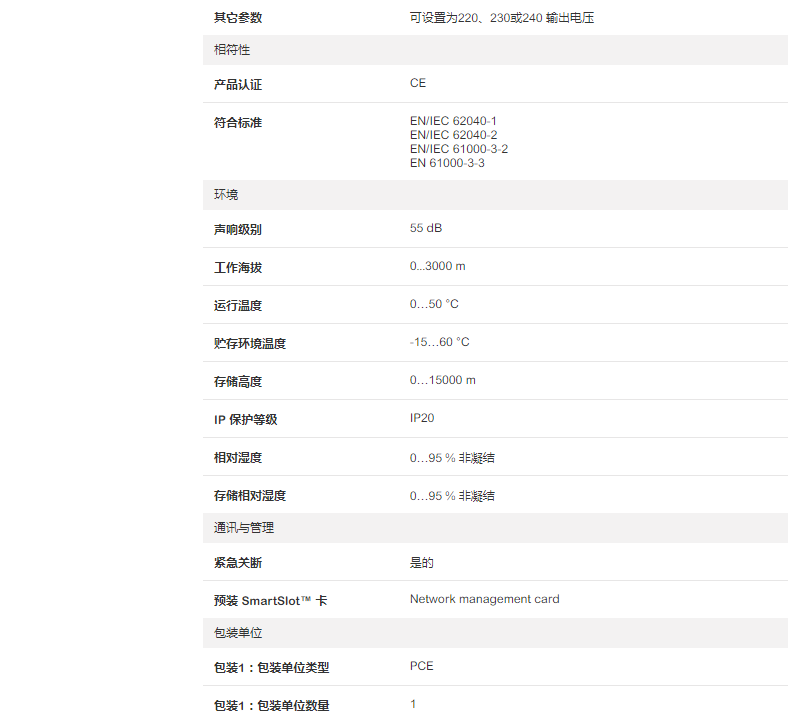Viewport: 806px width, 719px height.
Task: Select the 紧急关断 label
Action: (238, 563)
